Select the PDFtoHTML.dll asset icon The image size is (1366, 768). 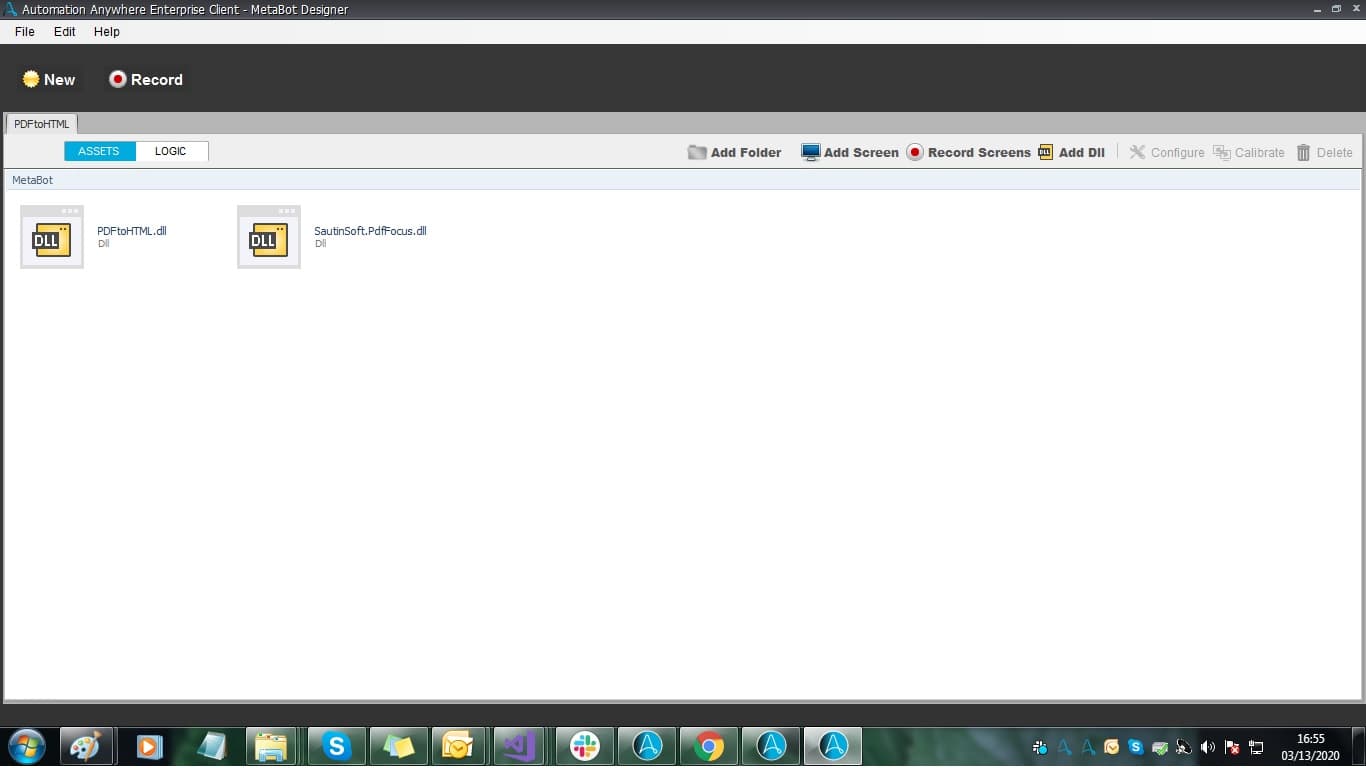(x=52, y=237)
